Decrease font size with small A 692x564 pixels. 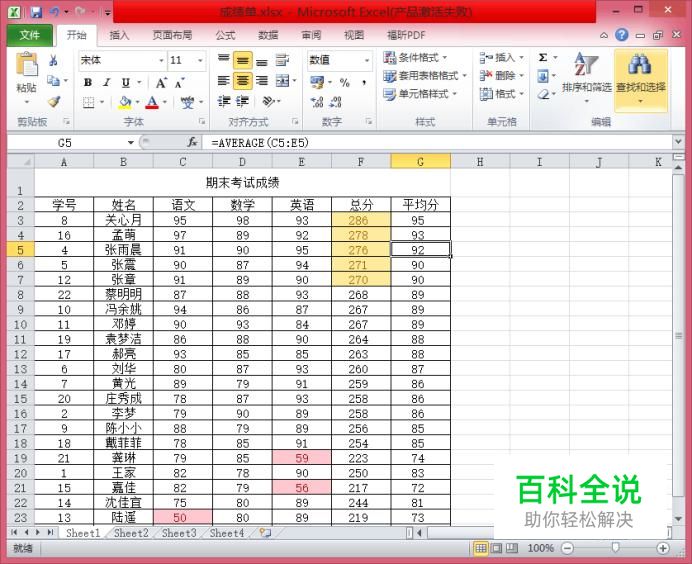click(179, 83)
